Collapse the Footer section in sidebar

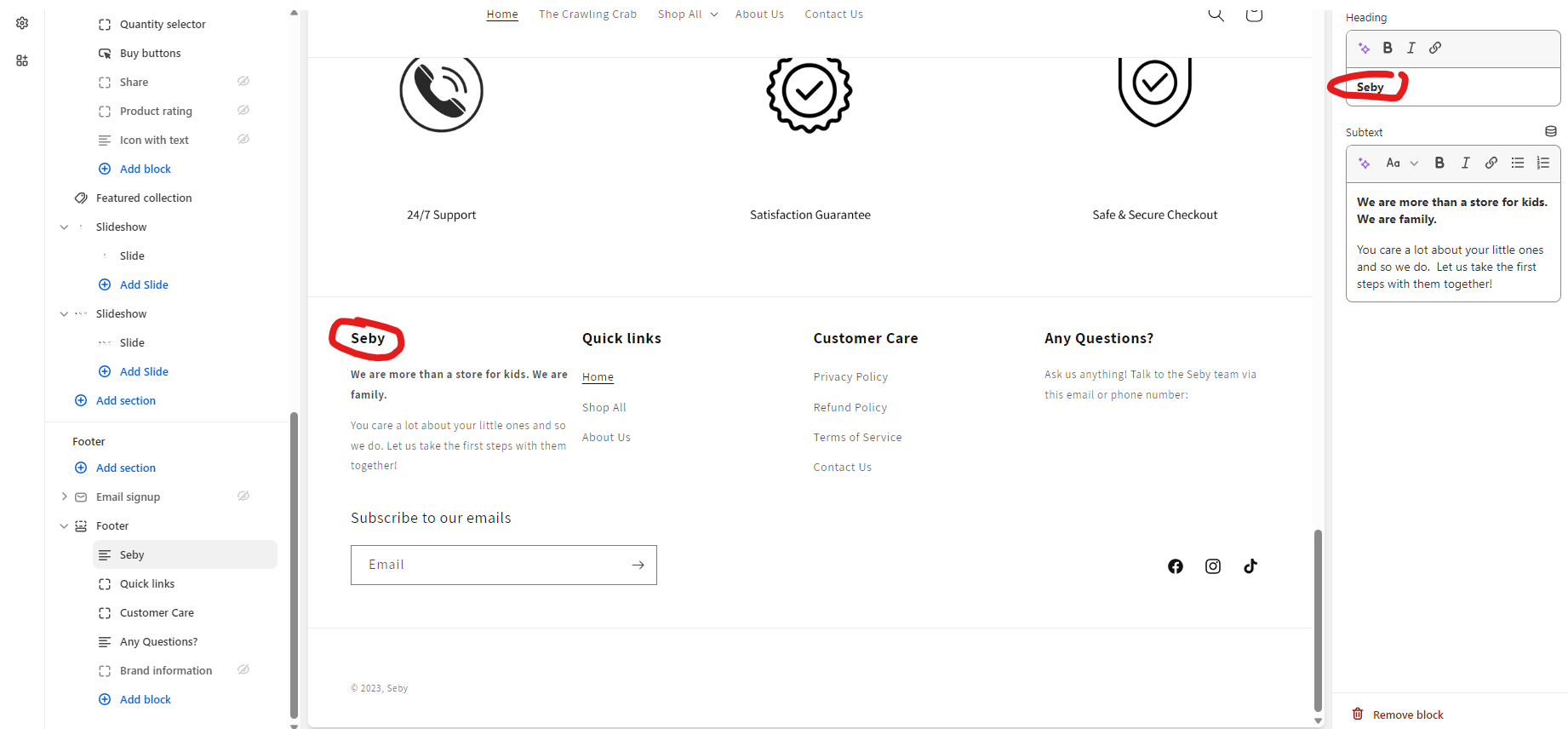pyautogui.click(x=64, y=525)
